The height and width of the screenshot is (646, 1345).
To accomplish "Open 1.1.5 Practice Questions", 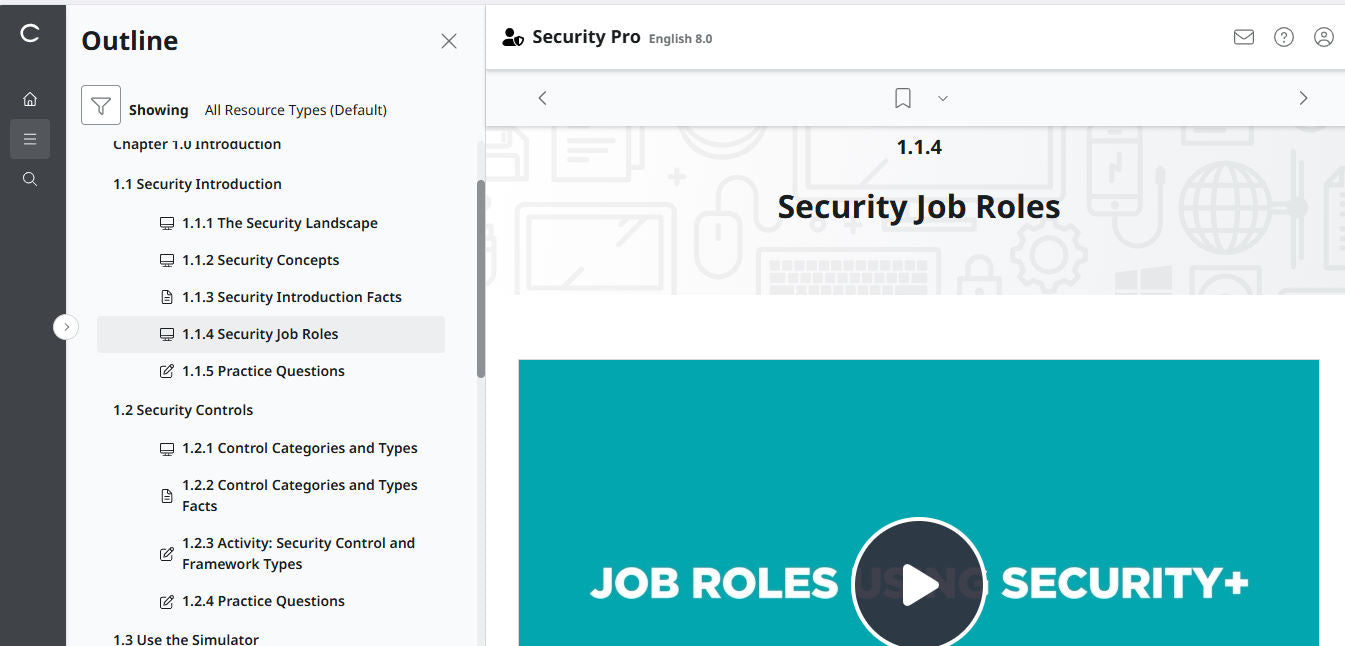I will click(263, 370).
